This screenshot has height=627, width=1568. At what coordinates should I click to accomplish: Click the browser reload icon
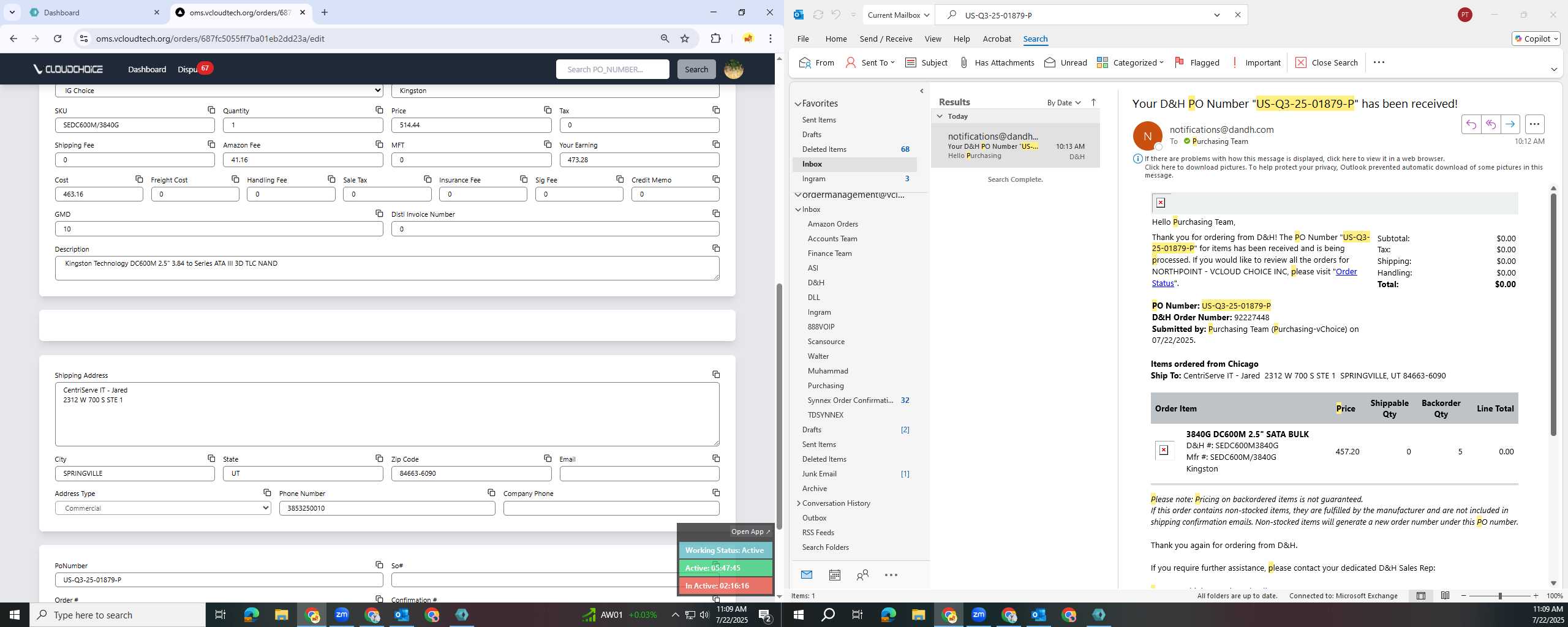click(58, 39)
